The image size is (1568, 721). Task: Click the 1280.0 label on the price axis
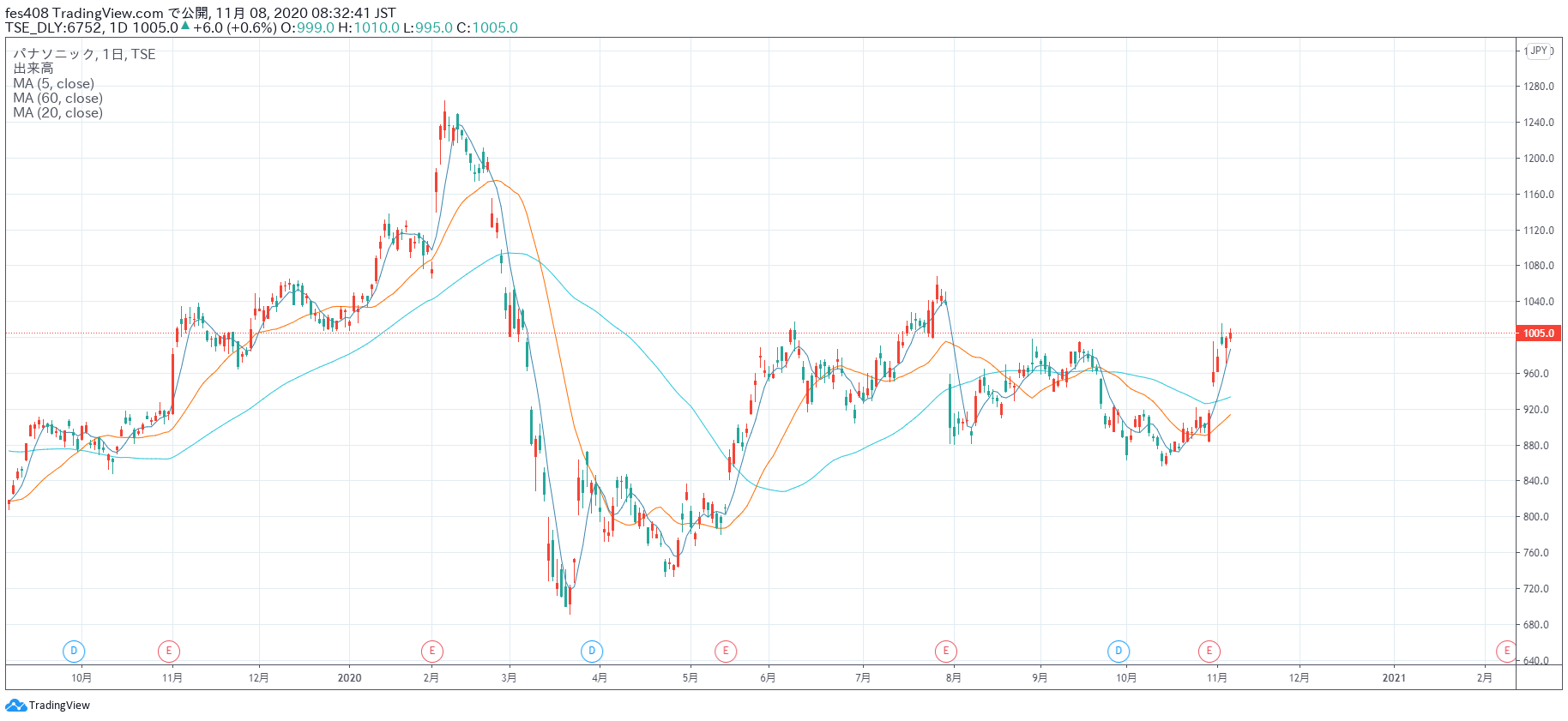[x=1538, y=87]
